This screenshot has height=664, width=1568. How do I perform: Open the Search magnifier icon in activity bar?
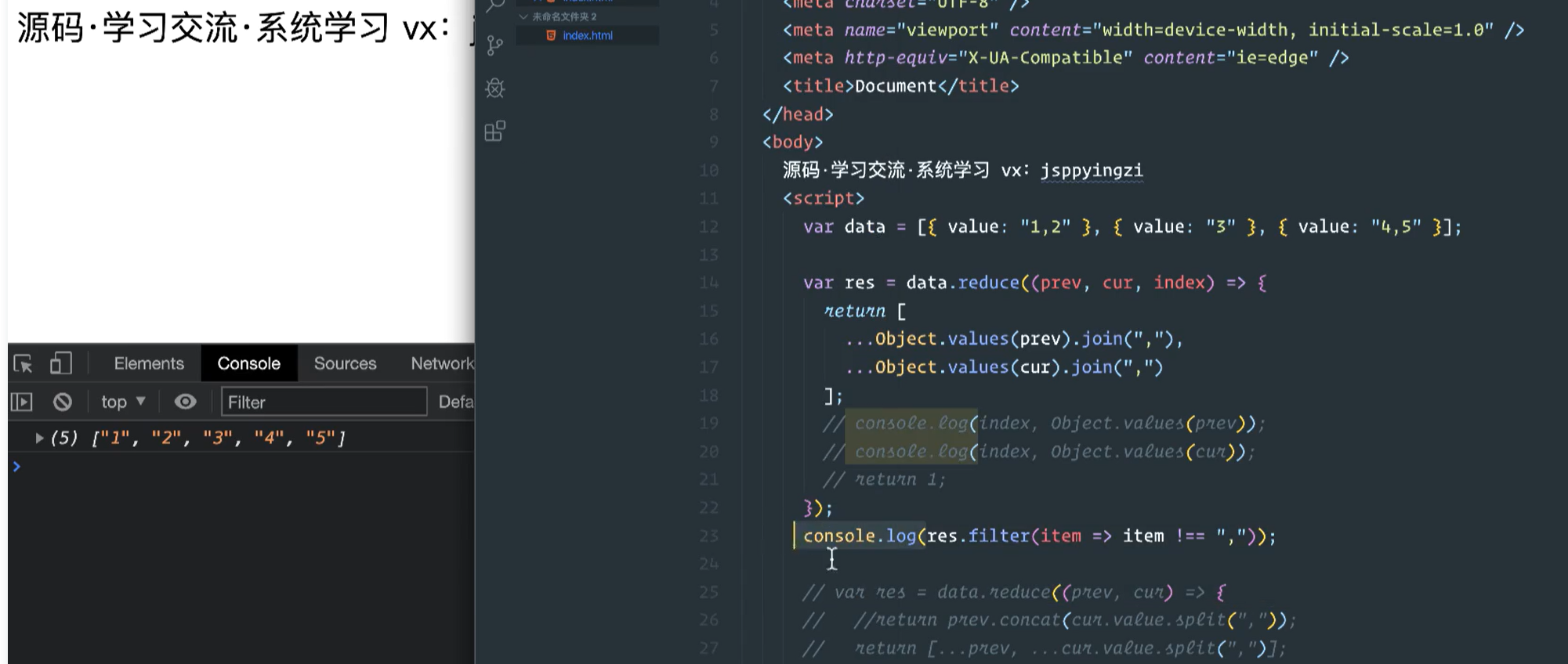pyautogui.click(x=494, y=6)
